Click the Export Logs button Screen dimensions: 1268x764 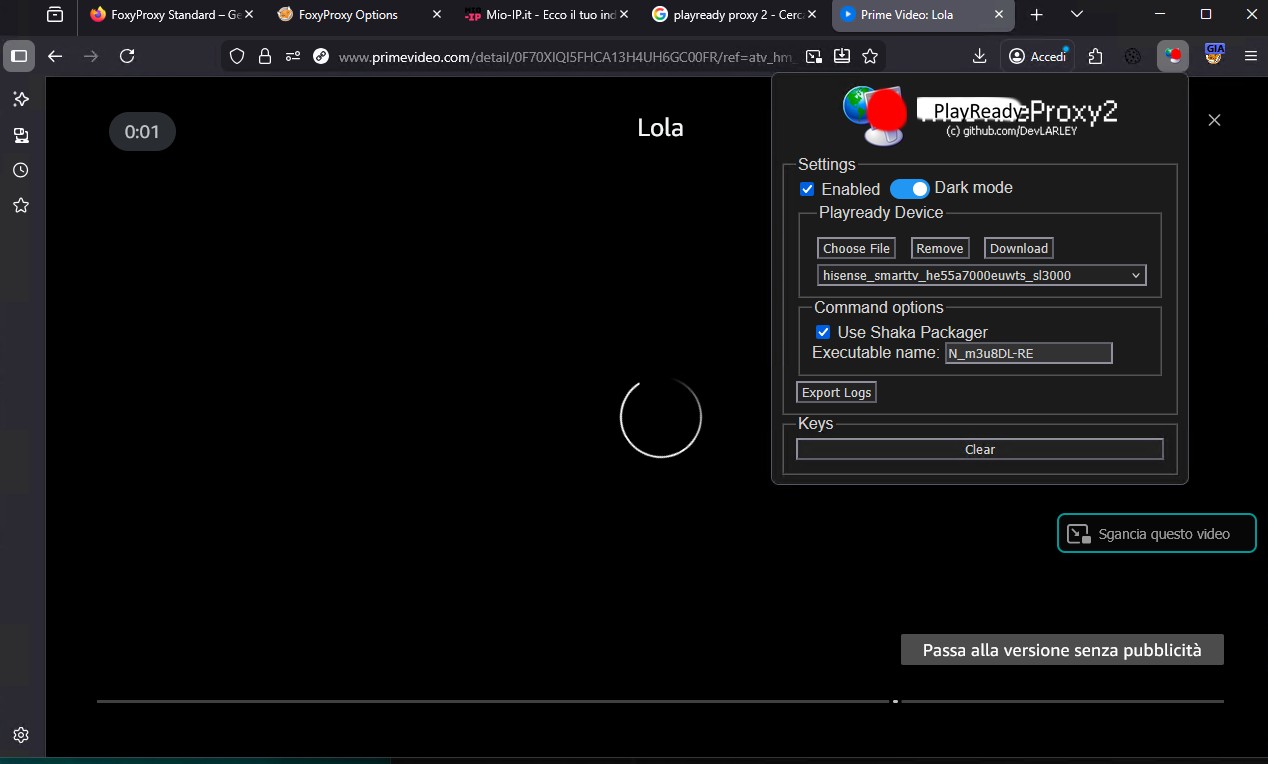click(x=836, y=392)
